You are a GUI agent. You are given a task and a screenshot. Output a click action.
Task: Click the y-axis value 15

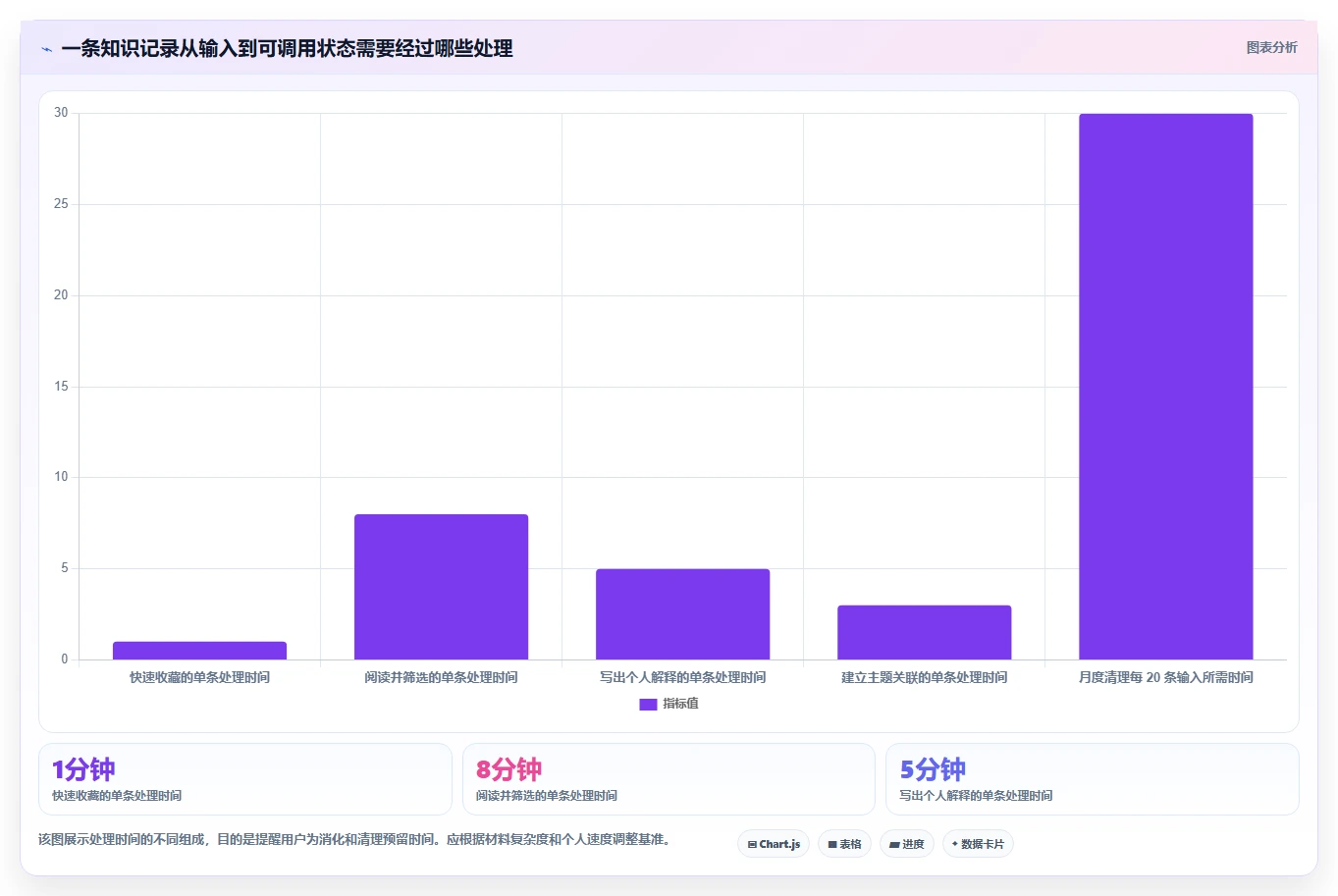click(x=61, y=387)
